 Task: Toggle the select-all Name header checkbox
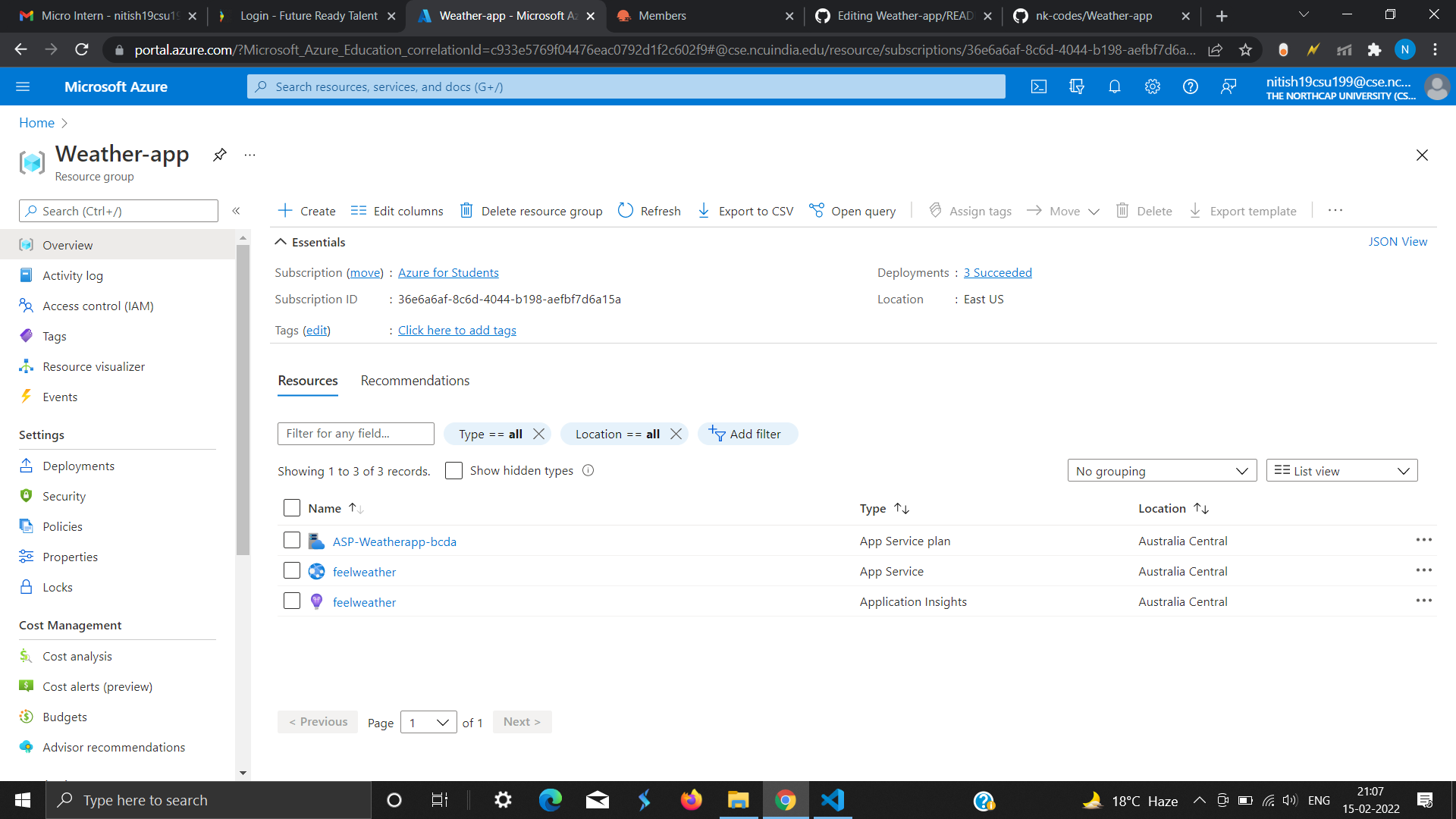point(292,508)
